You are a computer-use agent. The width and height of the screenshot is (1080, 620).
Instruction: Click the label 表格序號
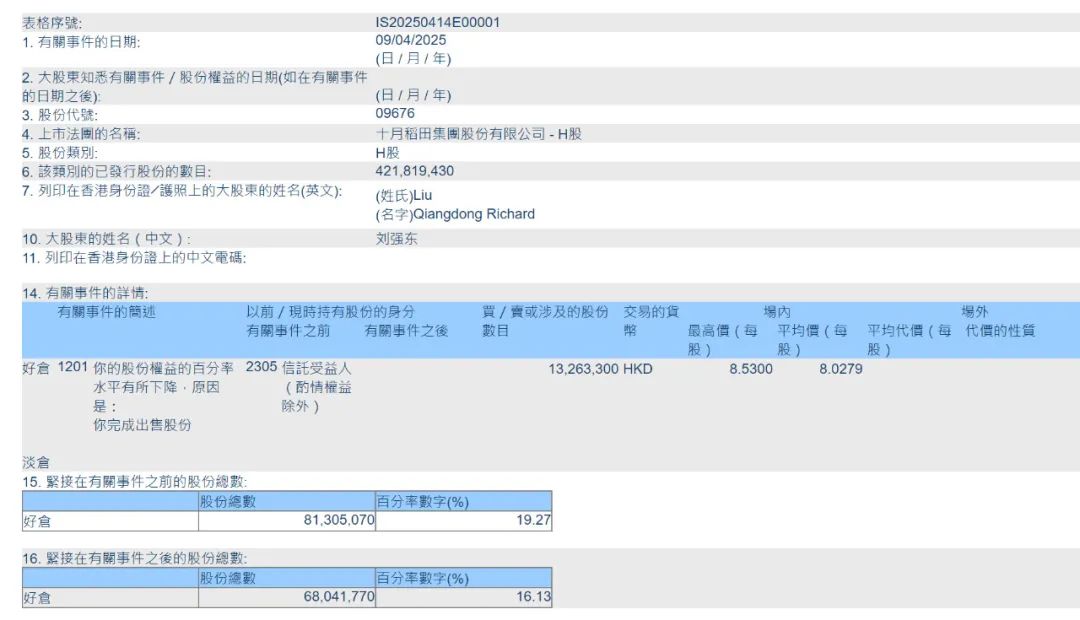(x=52, y=23)
